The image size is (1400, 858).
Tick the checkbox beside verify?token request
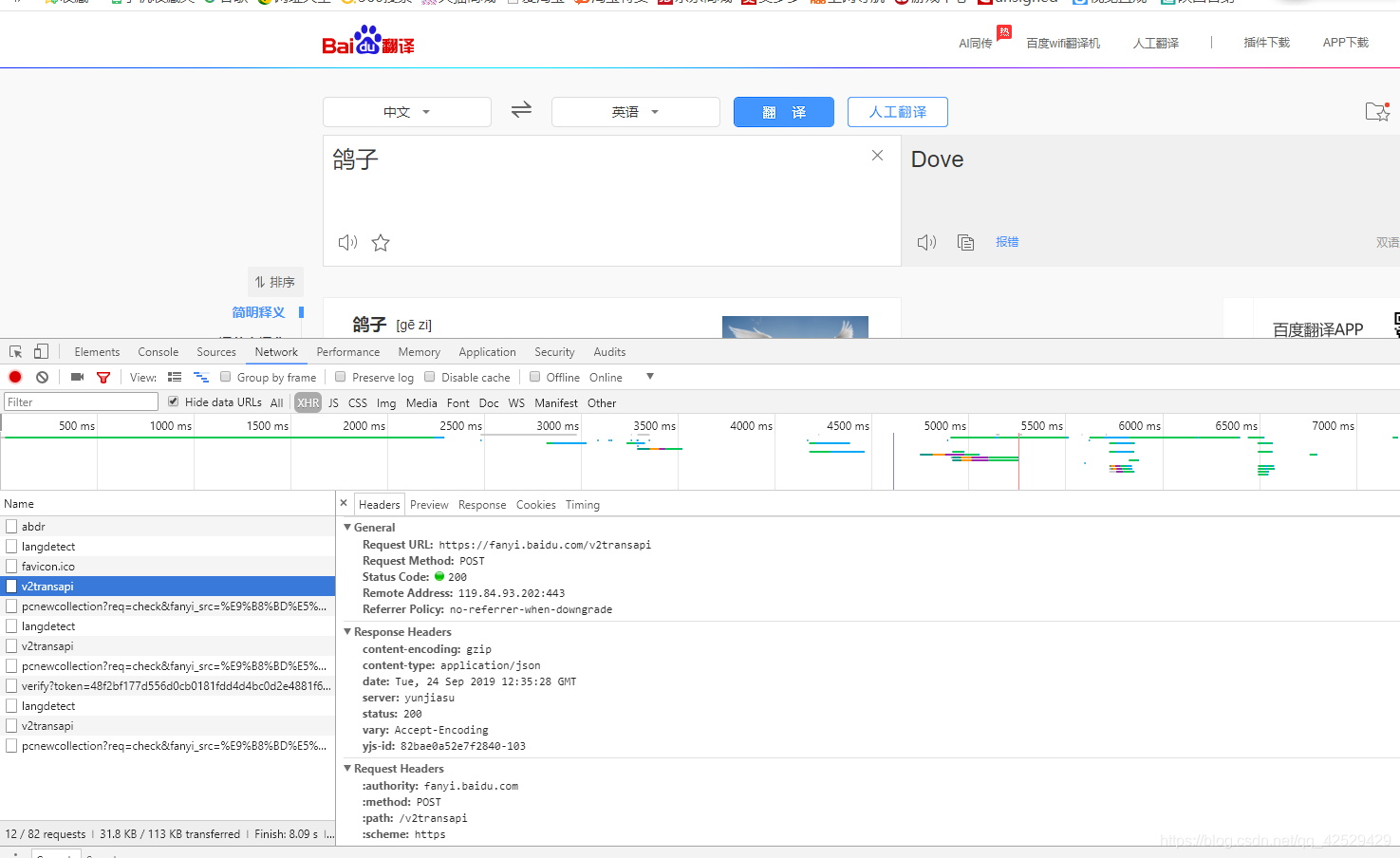click(x=11, y=685)
